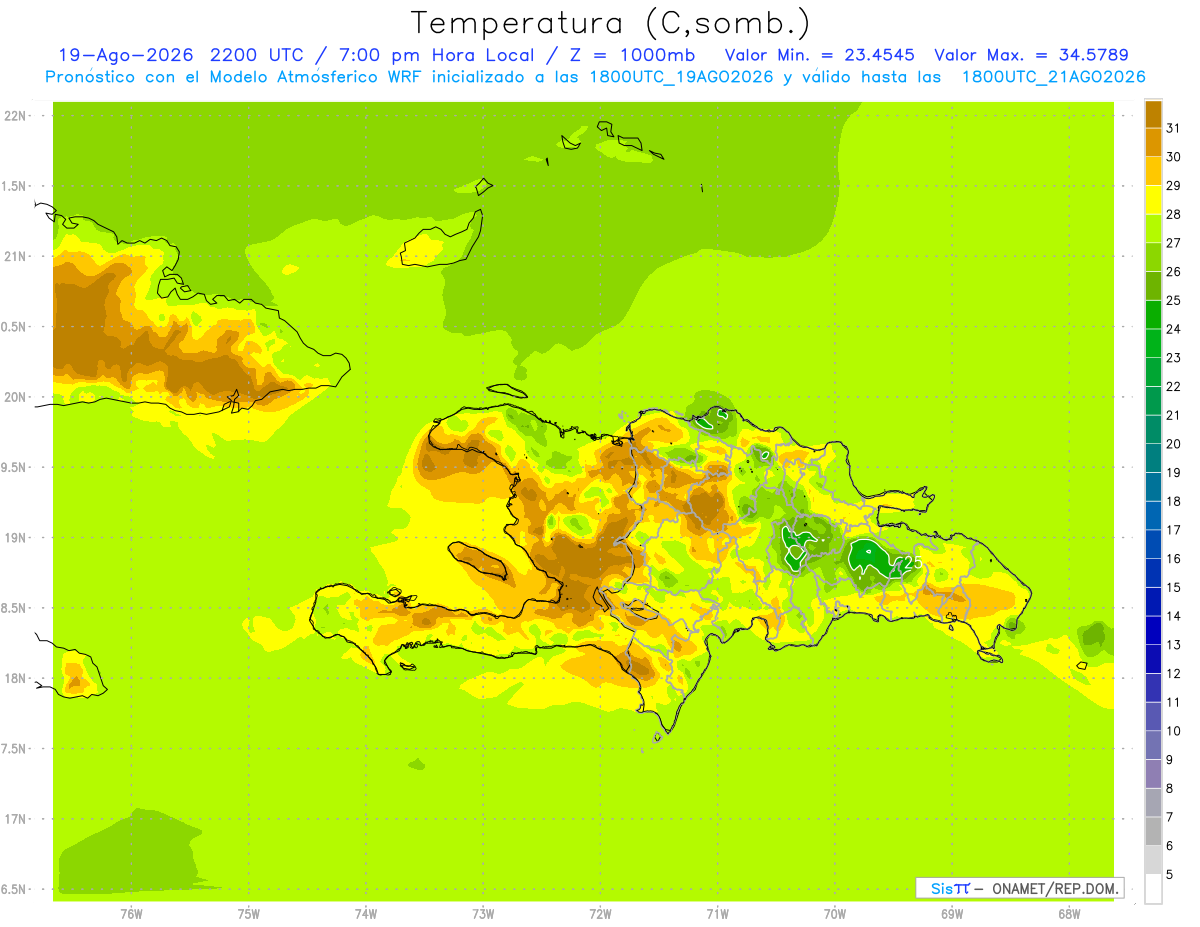Click the legend swatch between 25 and 26
This screenshot has height=927, width=1200.
click(x=1153, y=286)
